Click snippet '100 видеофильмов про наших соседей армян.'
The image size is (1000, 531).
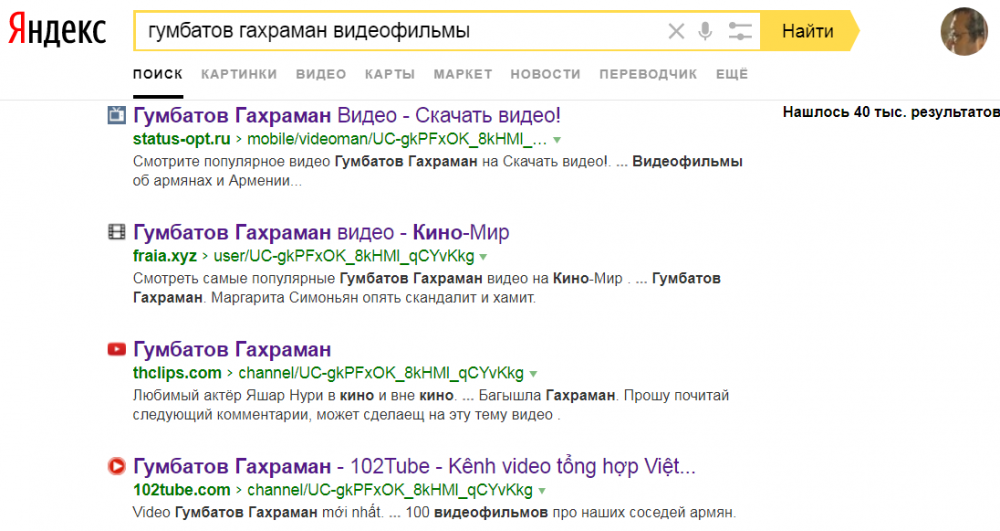571,513
